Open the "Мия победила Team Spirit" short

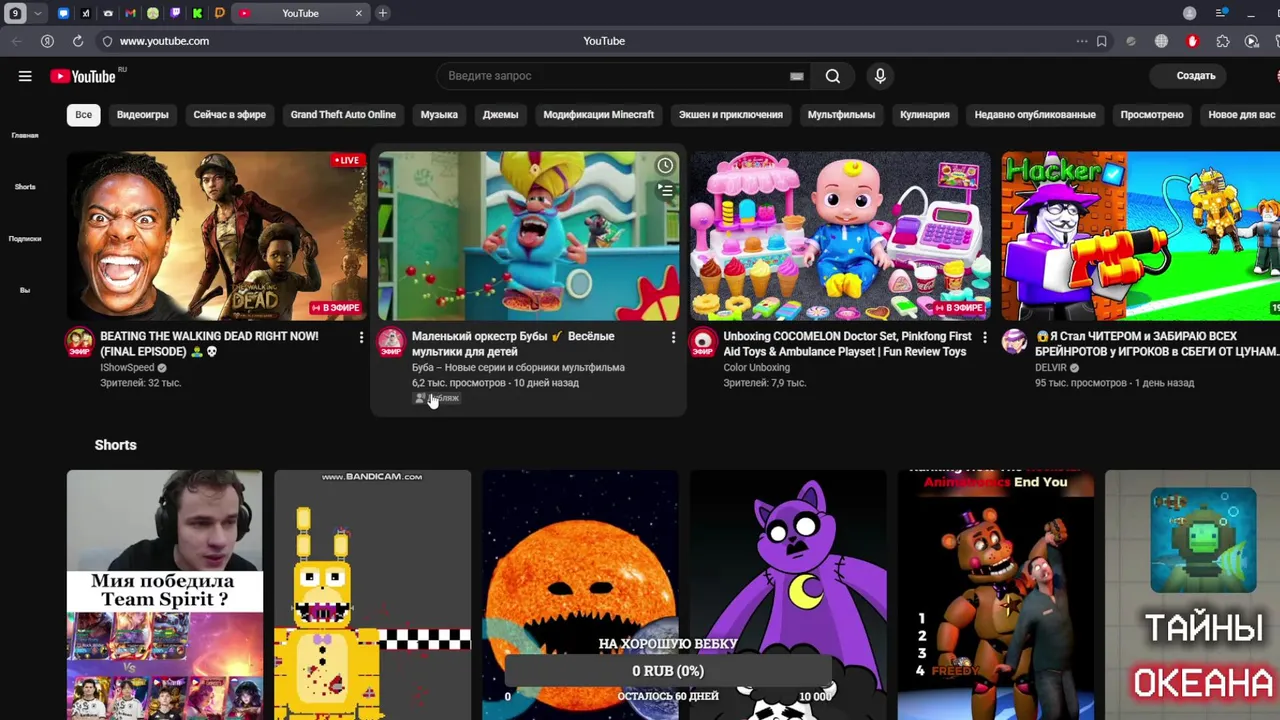tap(165, 595)
